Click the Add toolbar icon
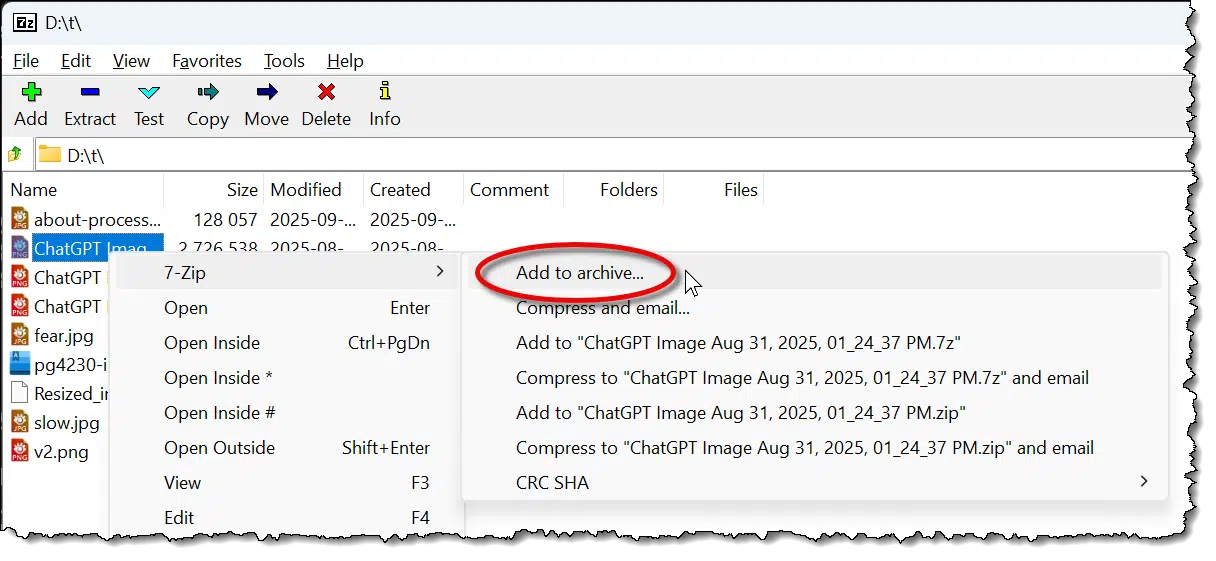This screenshot has height=561, width=1216. pyautogui.click(x=31, y=93)
